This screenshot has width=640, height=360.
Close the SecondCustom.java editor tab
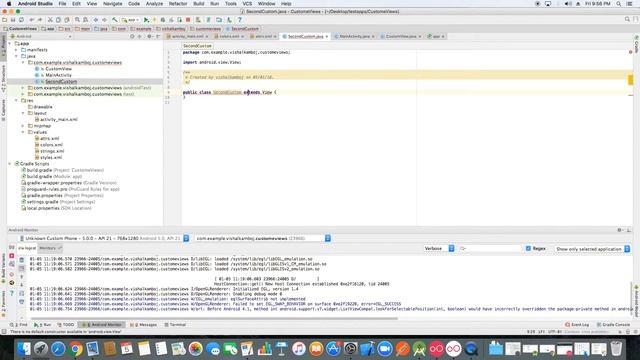[327, 37]
